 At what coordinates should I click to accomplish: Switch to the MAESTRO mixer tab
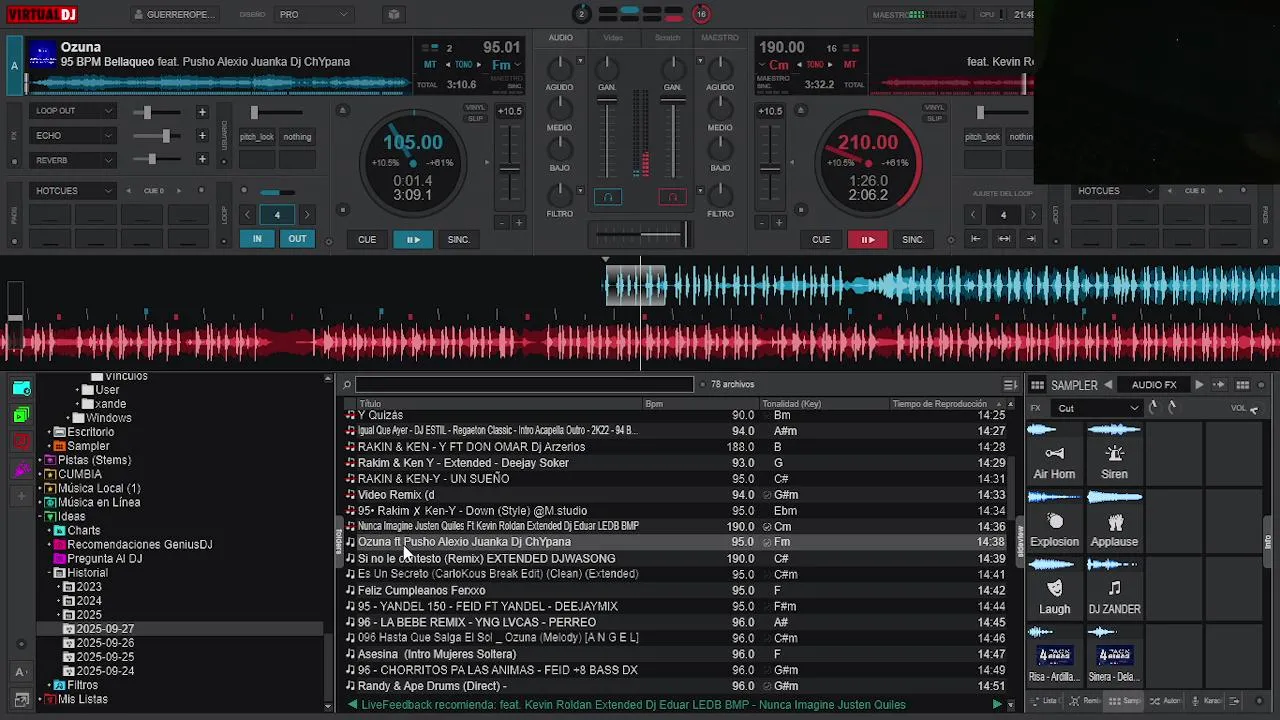[x=720, y=37]
